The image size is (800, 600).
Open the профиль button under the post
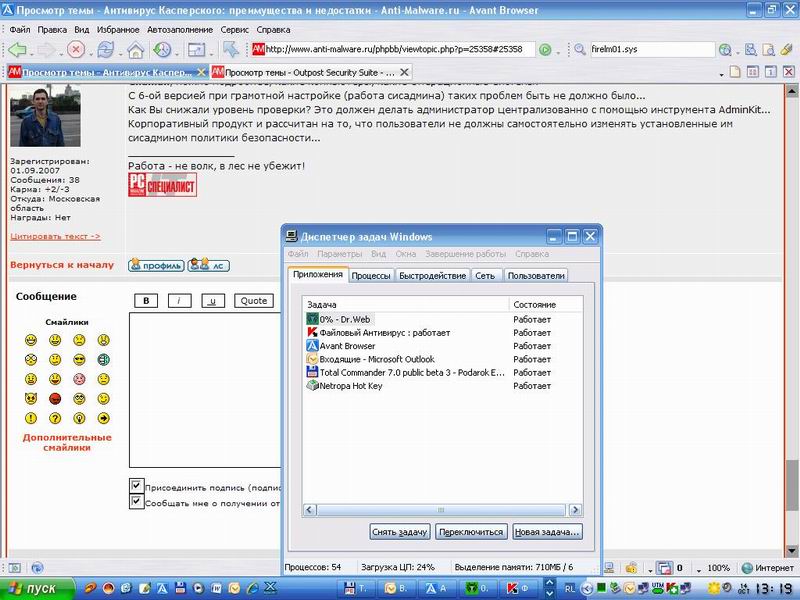(x=156, y=265)
